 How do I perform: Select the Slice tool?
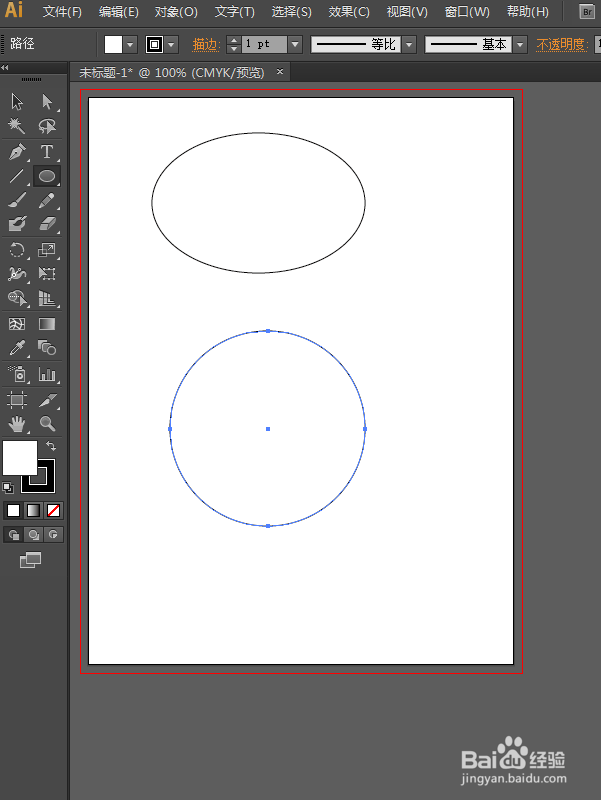pyautogui.click(x=47, y=399)
